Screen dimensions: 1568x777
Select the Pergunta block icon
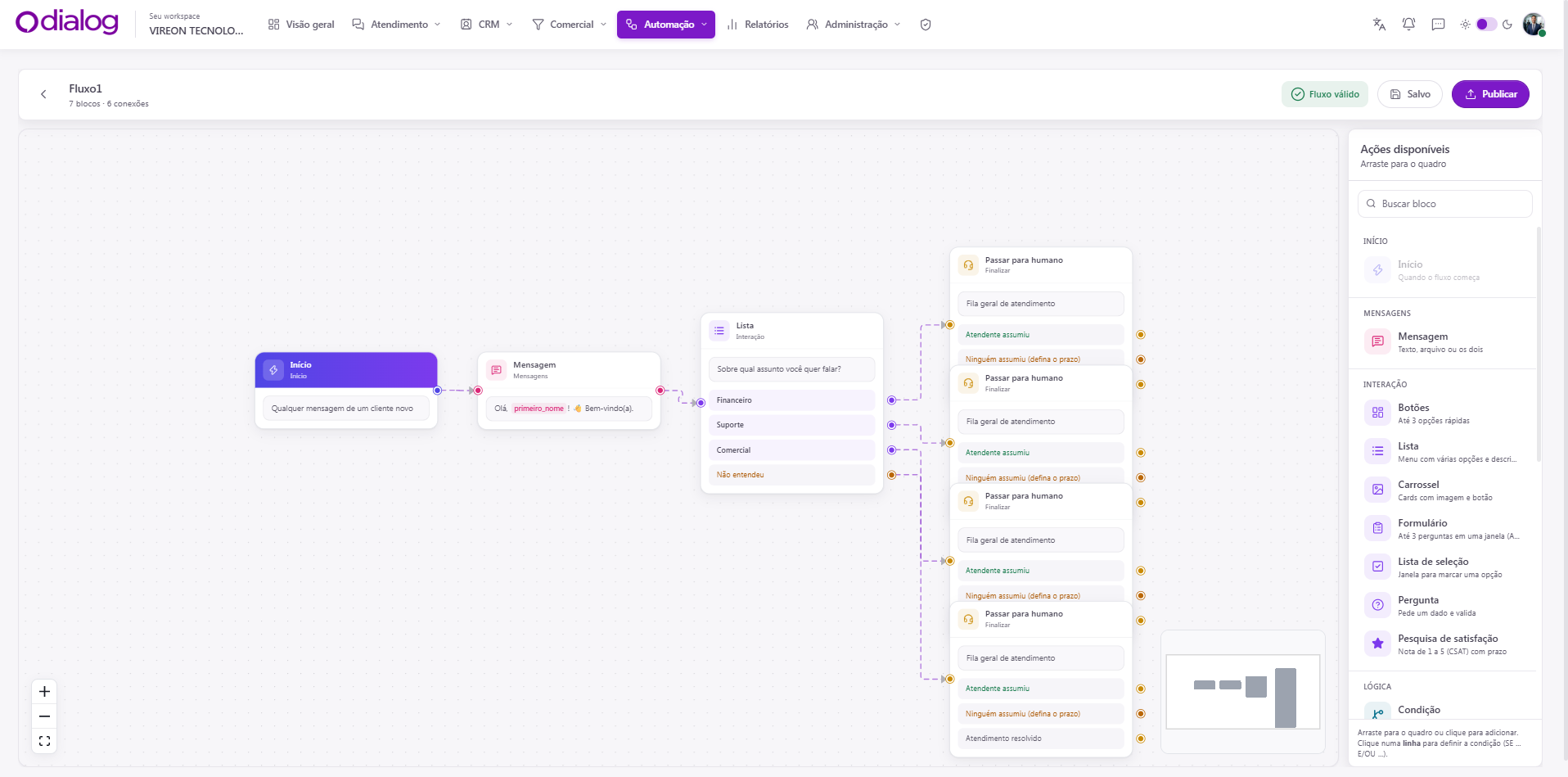point(1377,605)
